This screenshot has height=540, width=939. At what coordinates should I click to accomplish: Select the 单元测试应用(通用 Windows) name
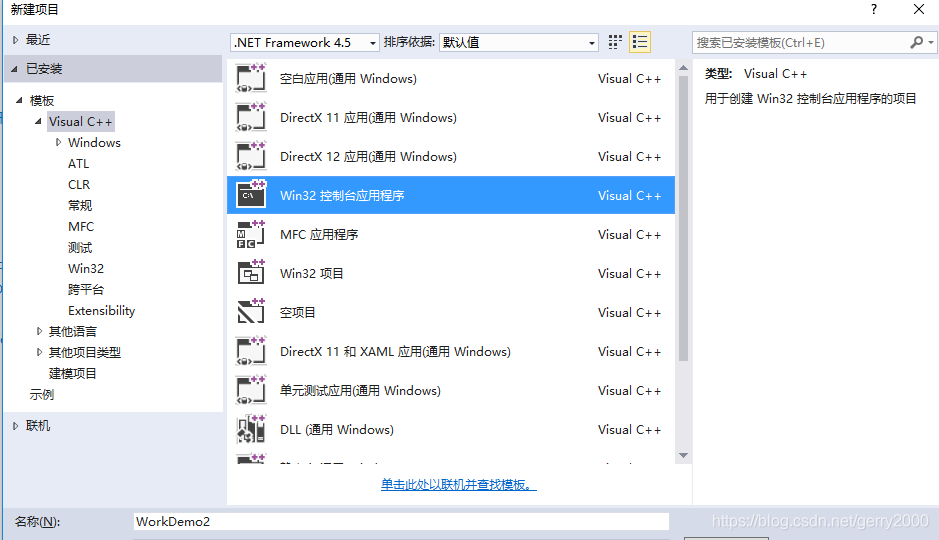click(360, 390)
